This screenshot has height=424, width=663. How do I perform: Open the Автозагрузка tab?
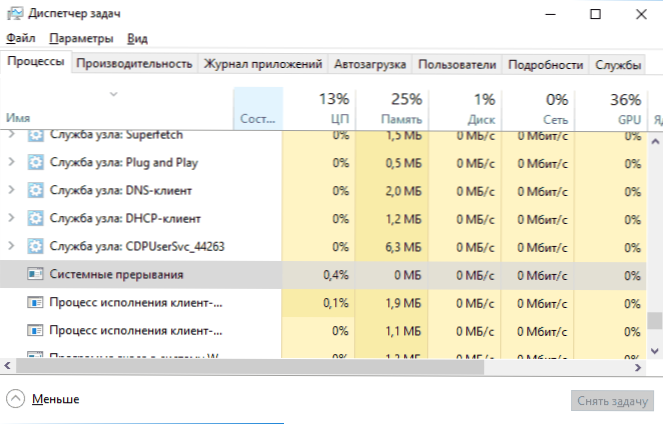[x=370, y=64]
